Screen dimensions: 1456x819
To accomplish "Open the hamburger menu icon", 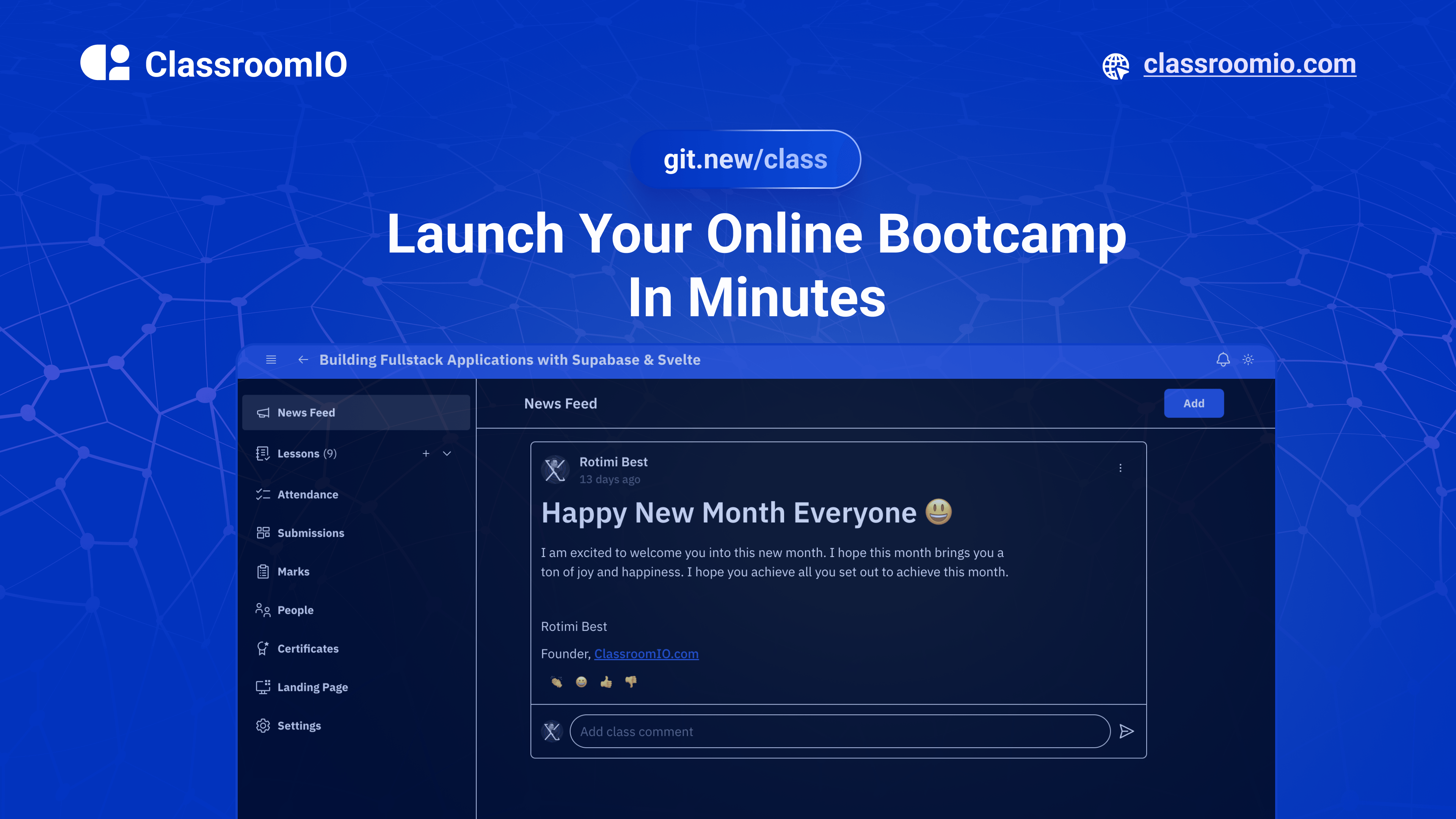I will (271, 359).
